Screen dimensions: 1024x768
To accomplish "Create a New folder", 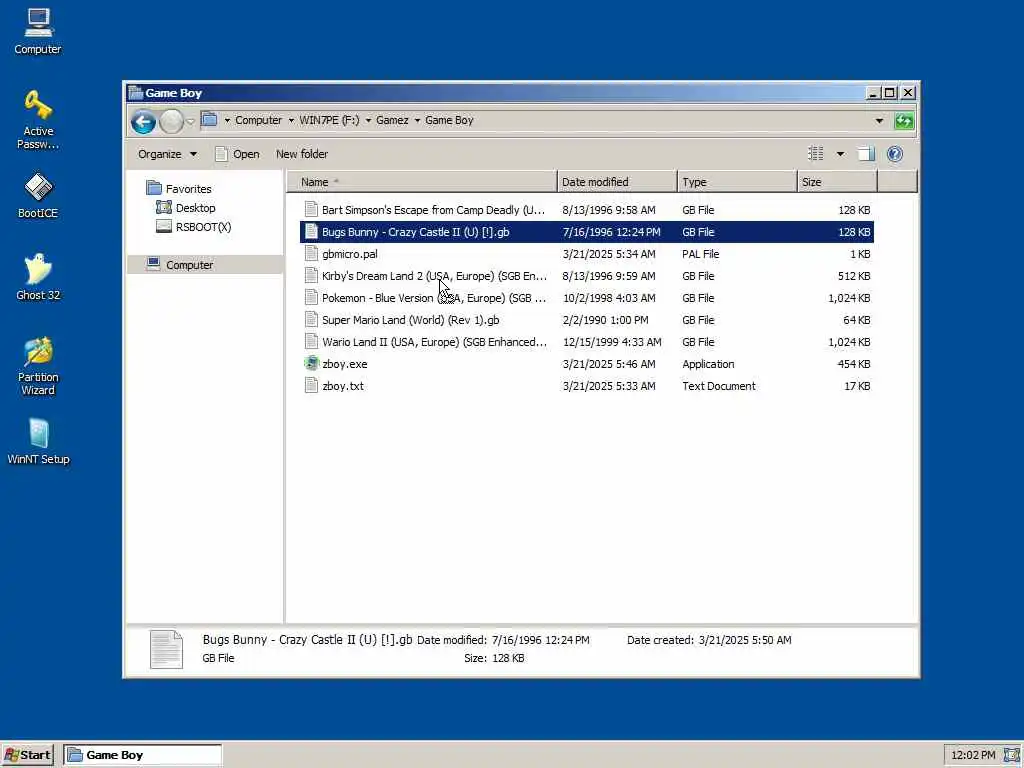I will click(302, 154).
